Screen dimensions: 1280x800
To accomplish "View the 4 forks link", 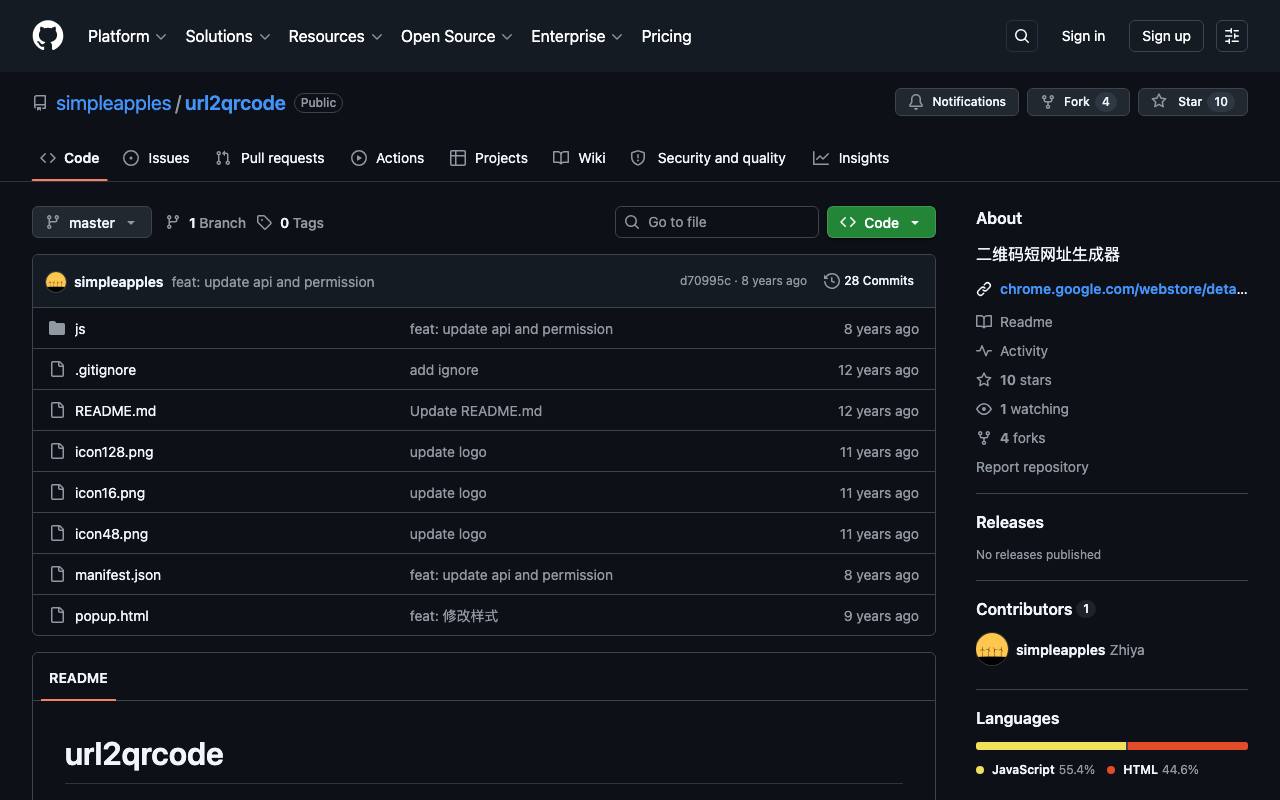I will pyautogui.click(x=1011, y=438).
